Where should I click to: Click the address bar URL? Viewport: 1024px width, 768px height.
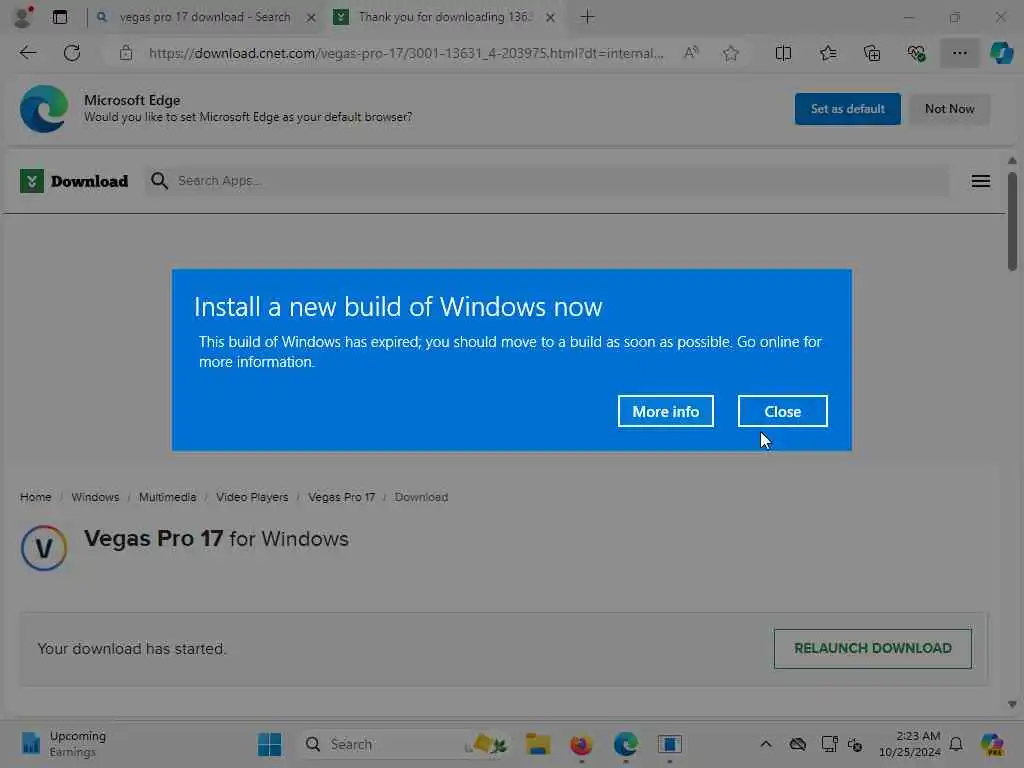click(x=406, y=53)
